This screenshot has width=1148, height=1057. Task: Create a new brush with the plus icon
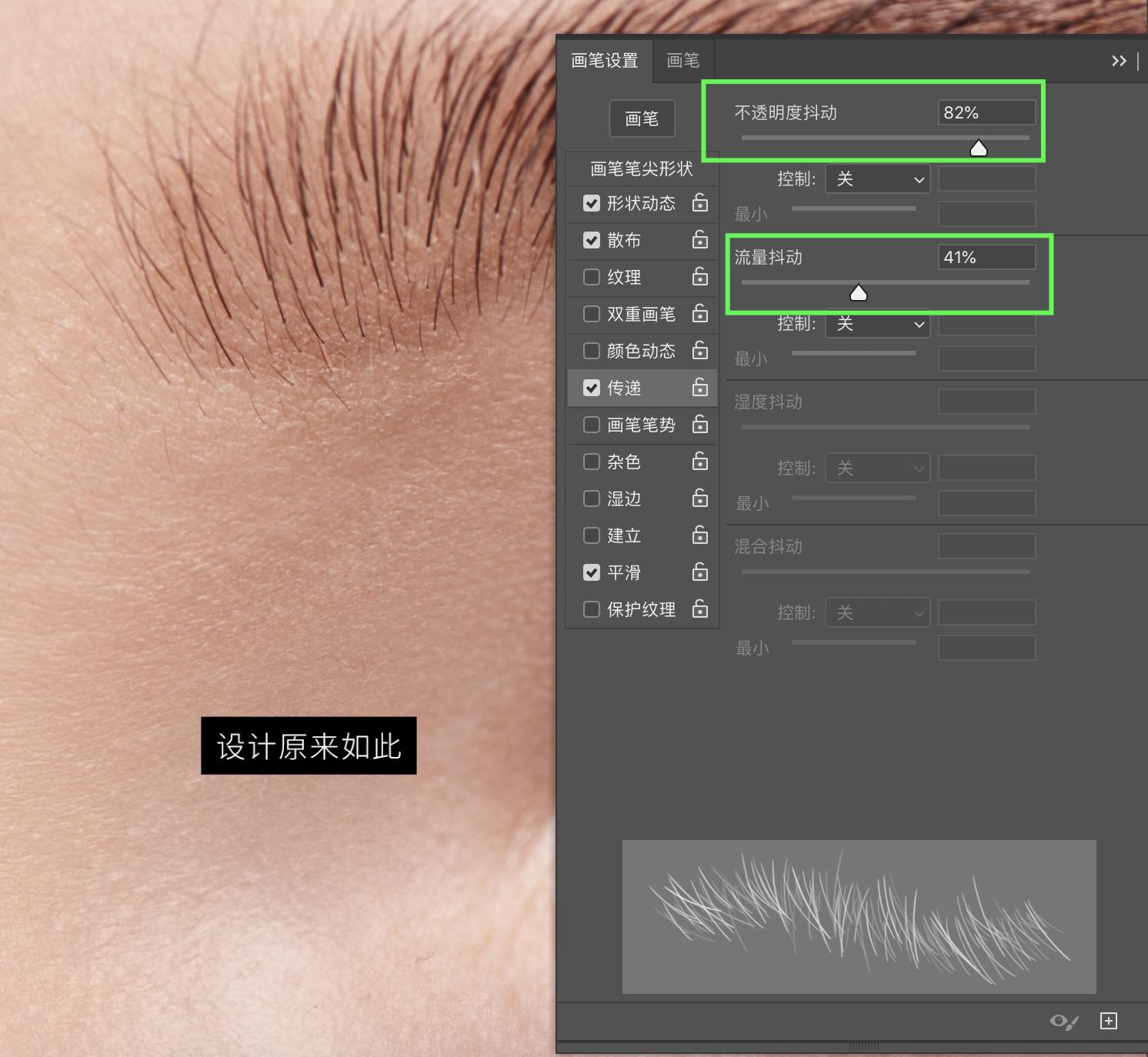pos(1109,1022)
